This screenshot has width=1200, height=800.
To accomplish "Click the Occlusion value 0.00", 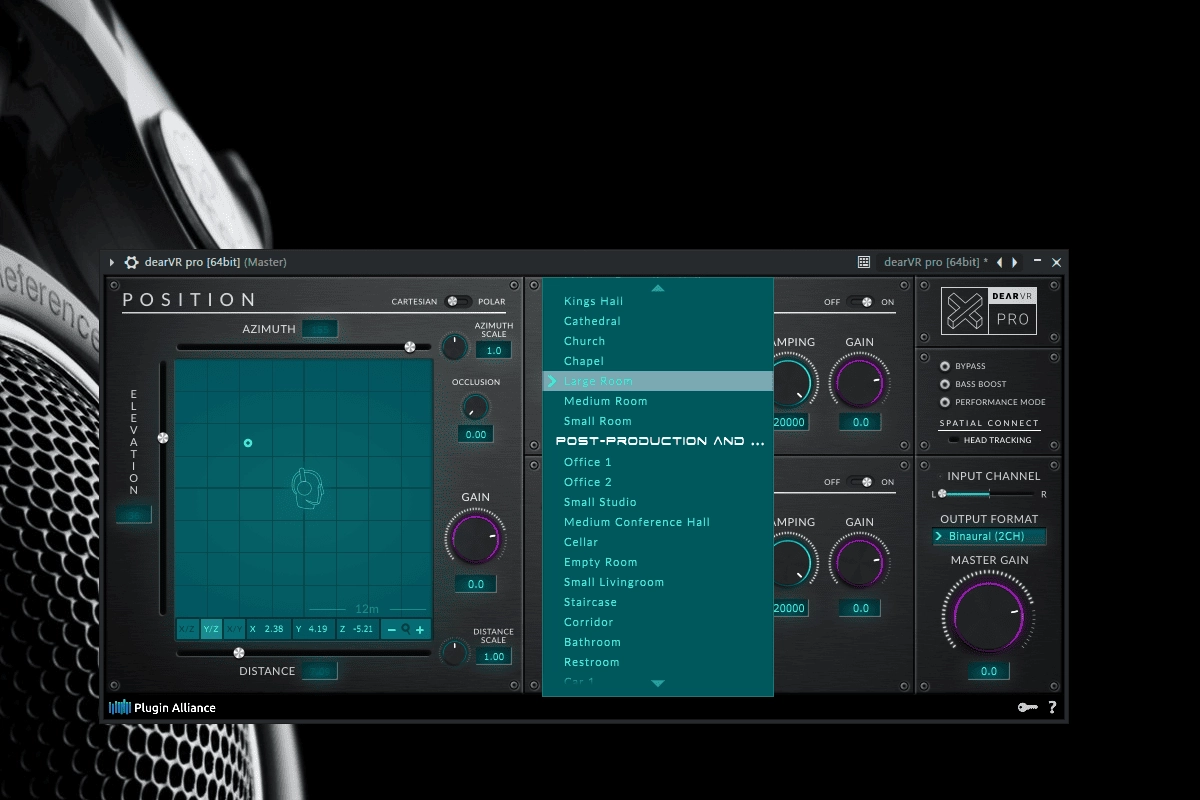I will pos(475,434).
